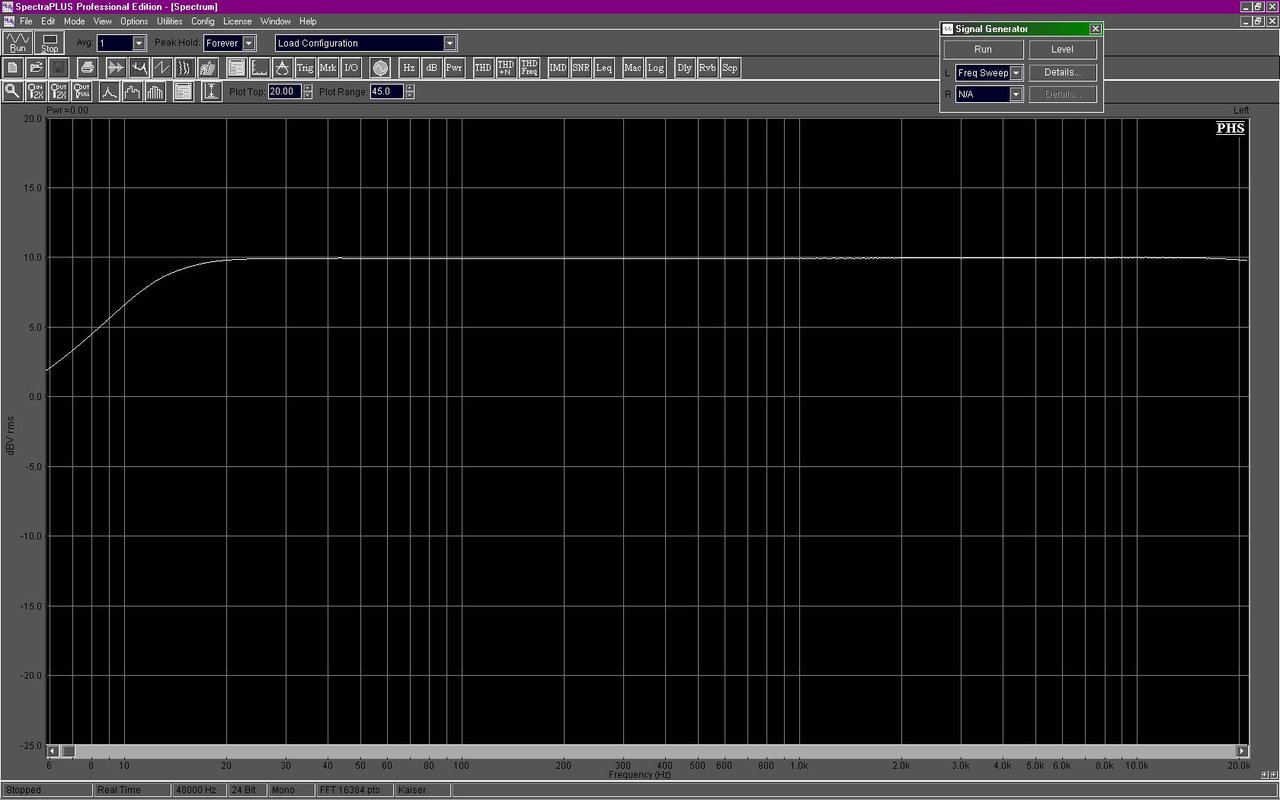The height and width of the screenshot is (800, 1280).
Task: Click the Trig trigger button
Action: [305, 68]
